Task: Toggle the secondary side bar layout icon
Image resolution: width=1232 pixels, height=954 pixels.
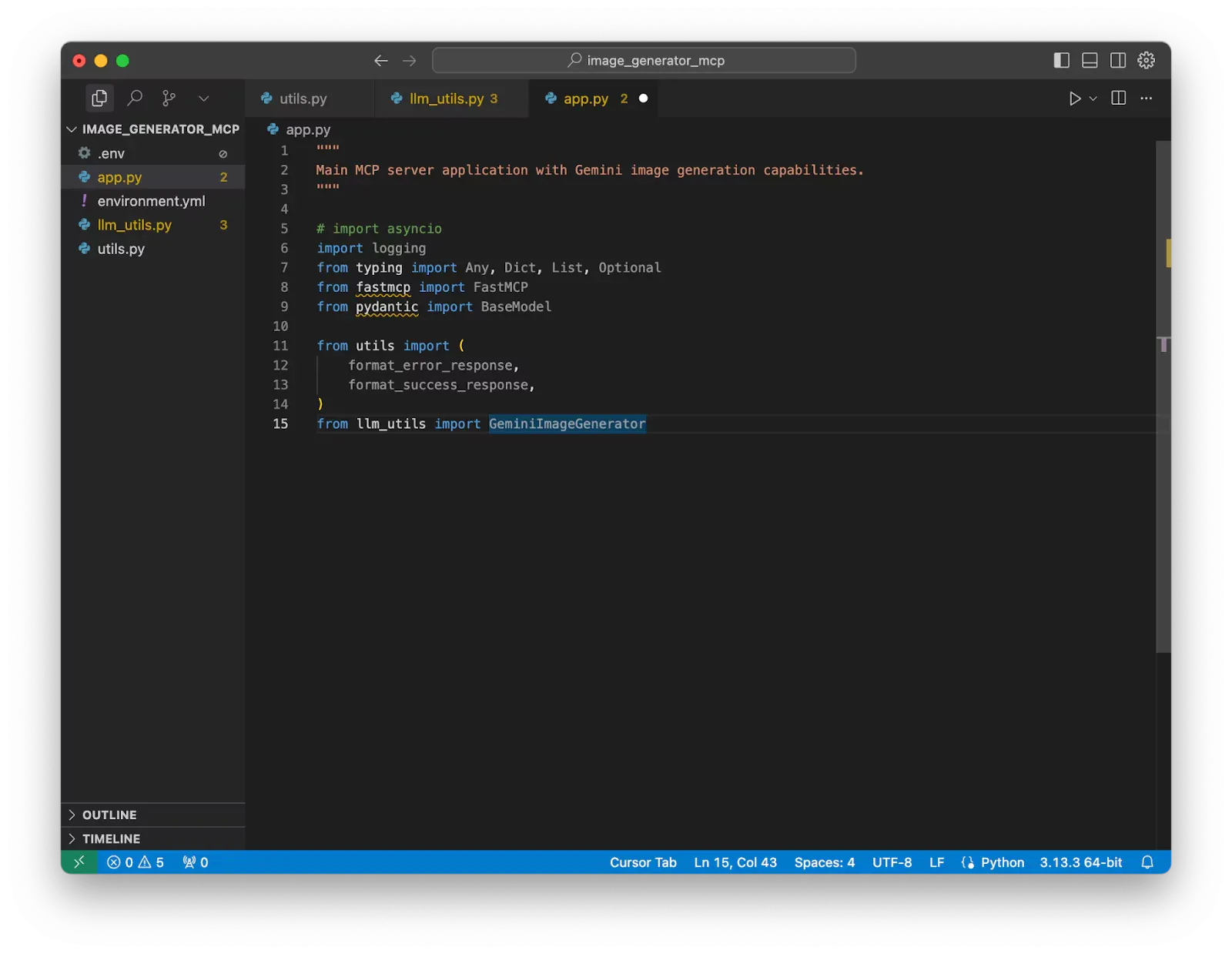Action: pos(1118,60)
